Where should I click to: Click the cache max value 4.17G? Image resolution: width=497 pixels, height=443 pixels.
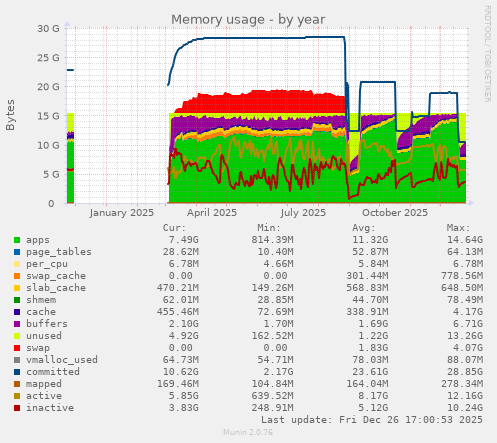tap(468, 312)
